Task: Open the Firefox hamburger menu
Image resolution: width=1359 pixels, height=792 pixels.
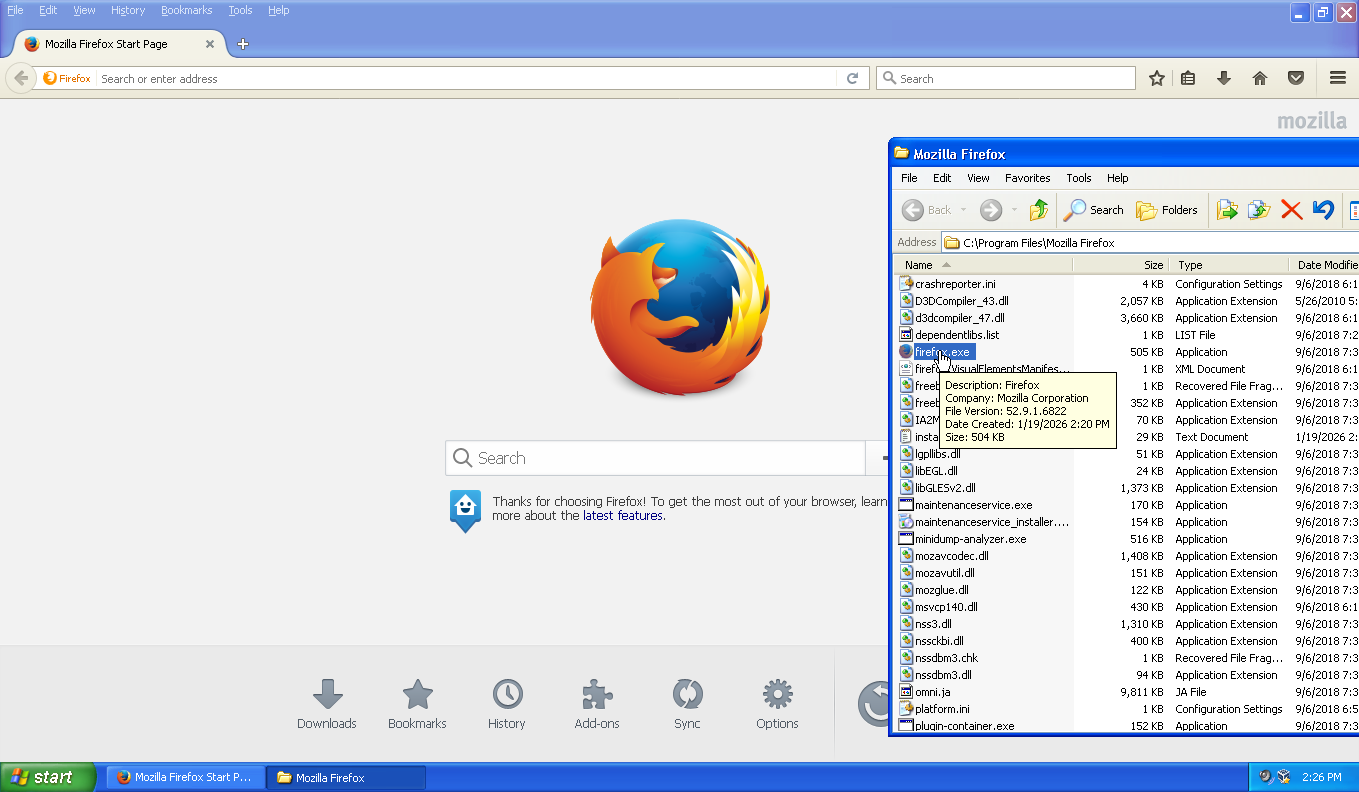Action: tap(1337, 78)
